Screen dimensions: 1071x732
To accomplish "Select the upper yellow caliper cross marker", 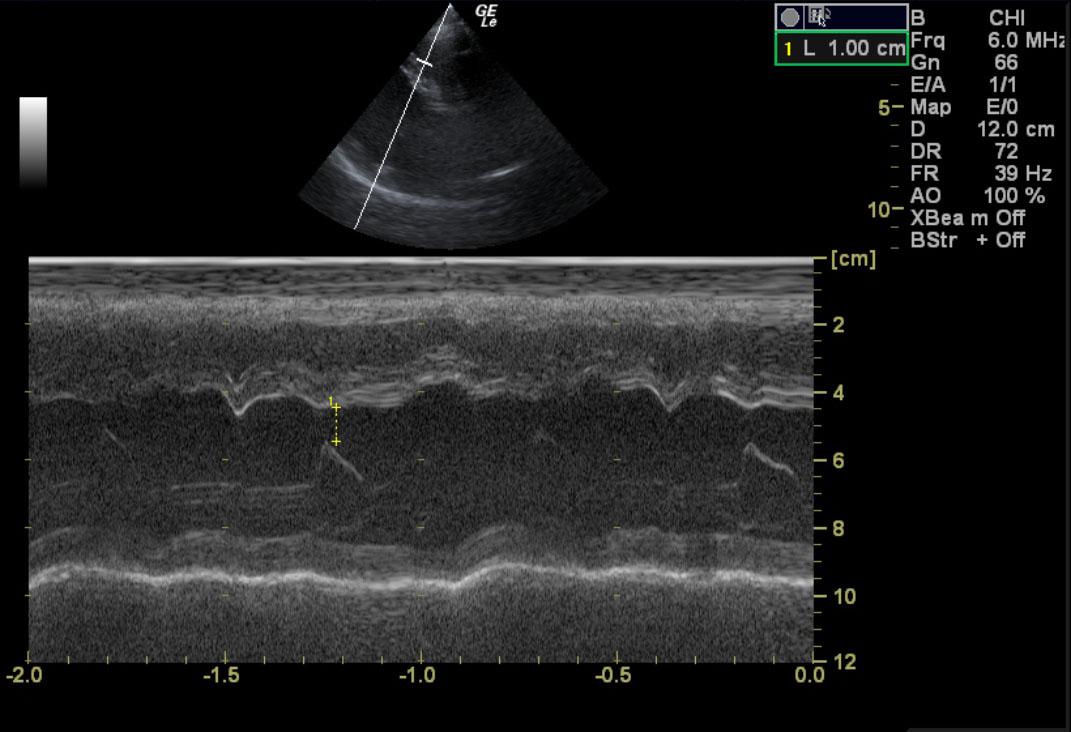I will pos(336,407).
